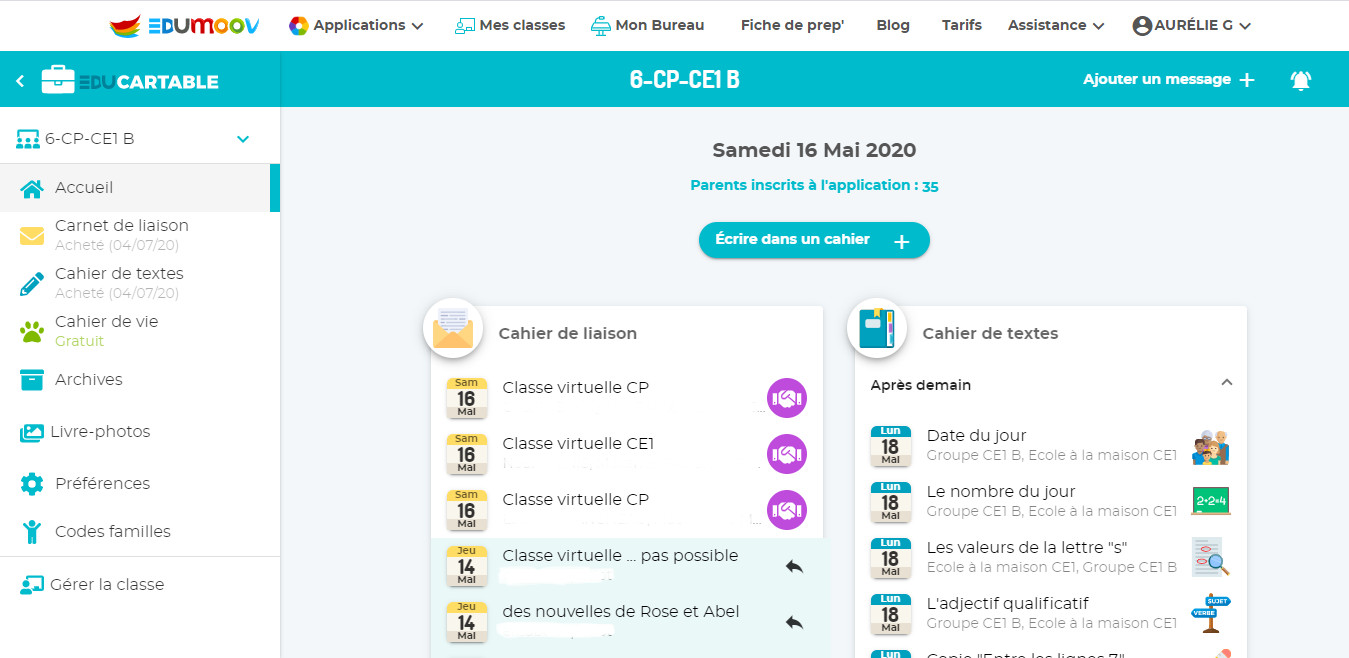Click the Cahier de liaison envelope icon

point(453,328)
